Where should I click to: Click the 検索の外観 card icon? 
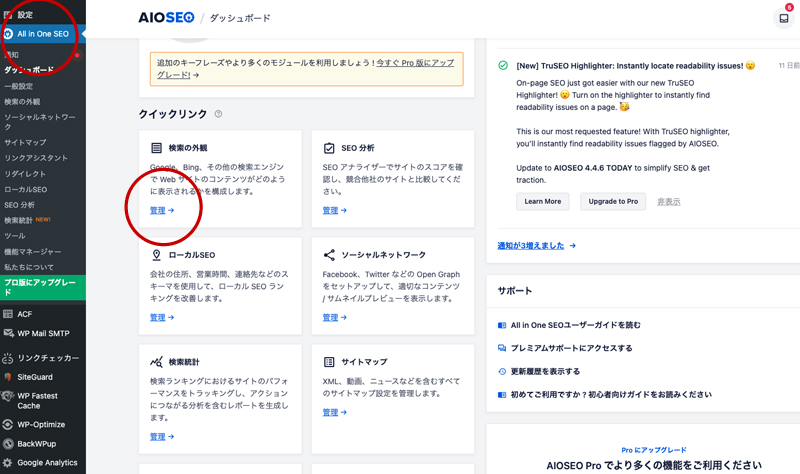(156, 148)
